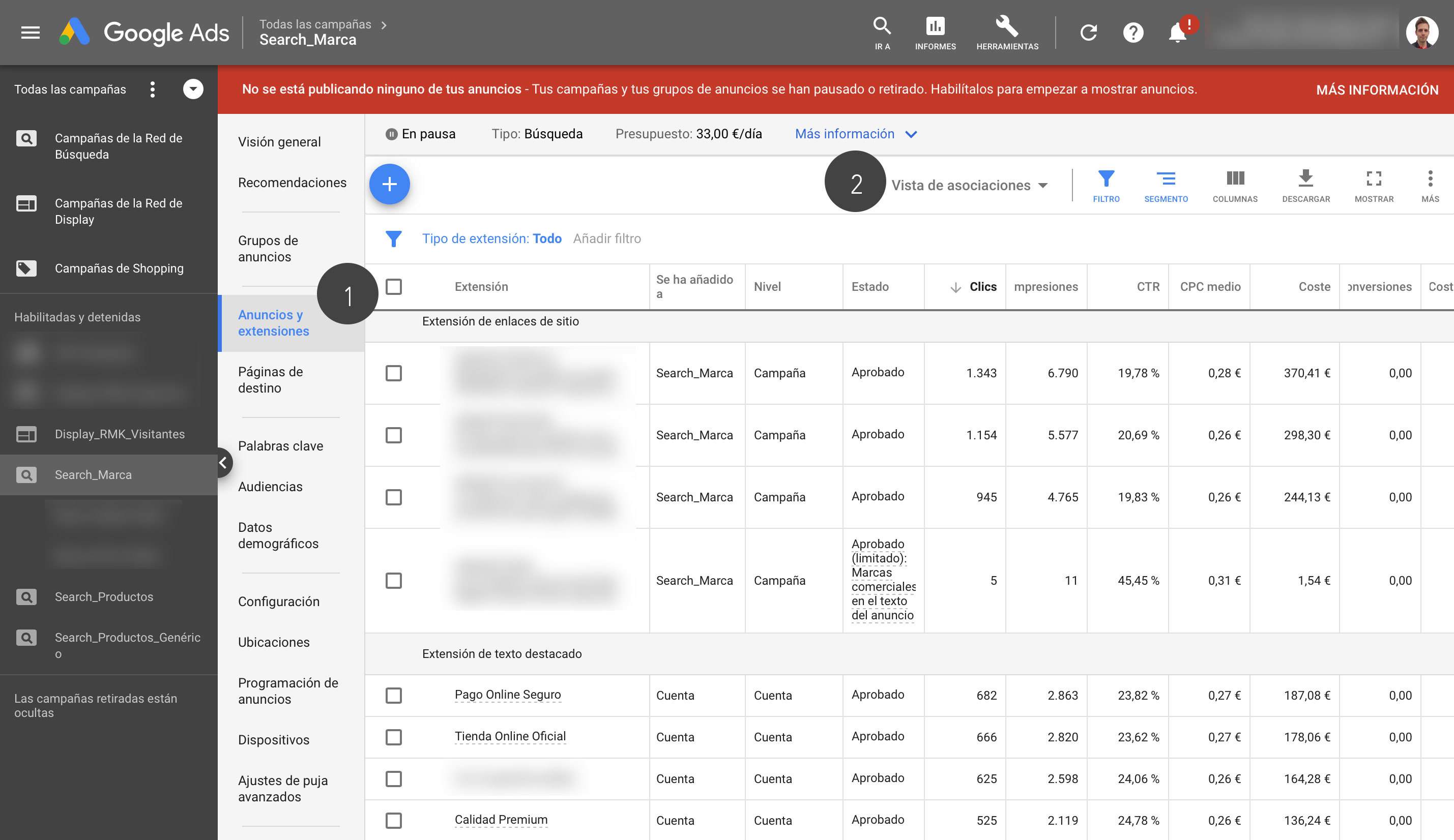
Task: Open the Tienda Online Oficial extension
Action: 510,737
